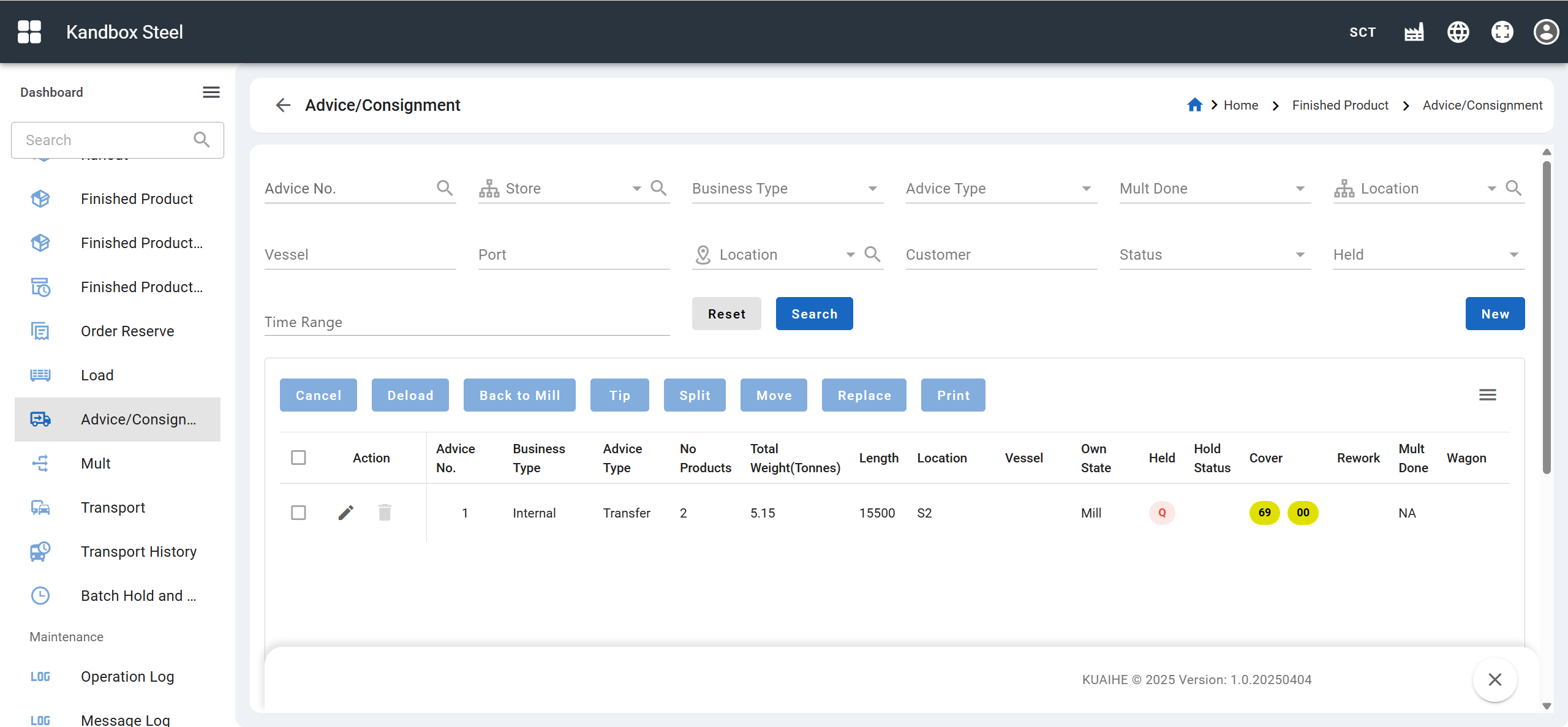This screenshot has width=1568, height=727.
Task: Click the fullscreen icon in header
Action: click(1502, 32)
